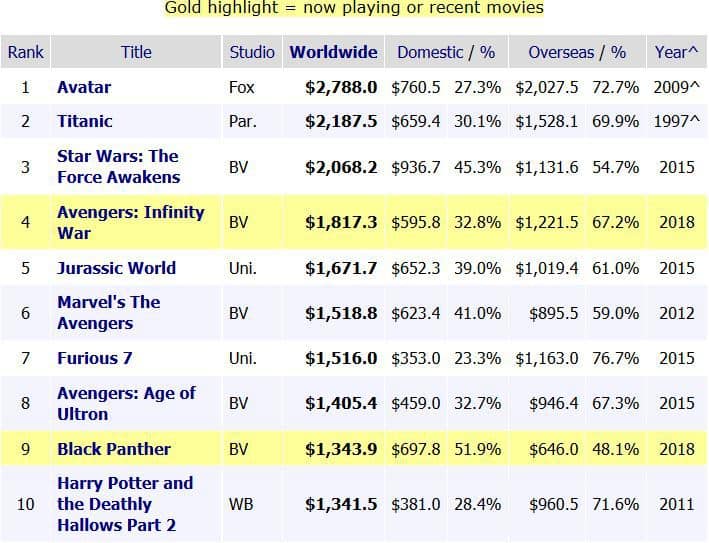Image resolution: width=709 pixels, height=543 pixels.
Task: Click Avengers: Age of Ultron link
Action: point(126,403)
